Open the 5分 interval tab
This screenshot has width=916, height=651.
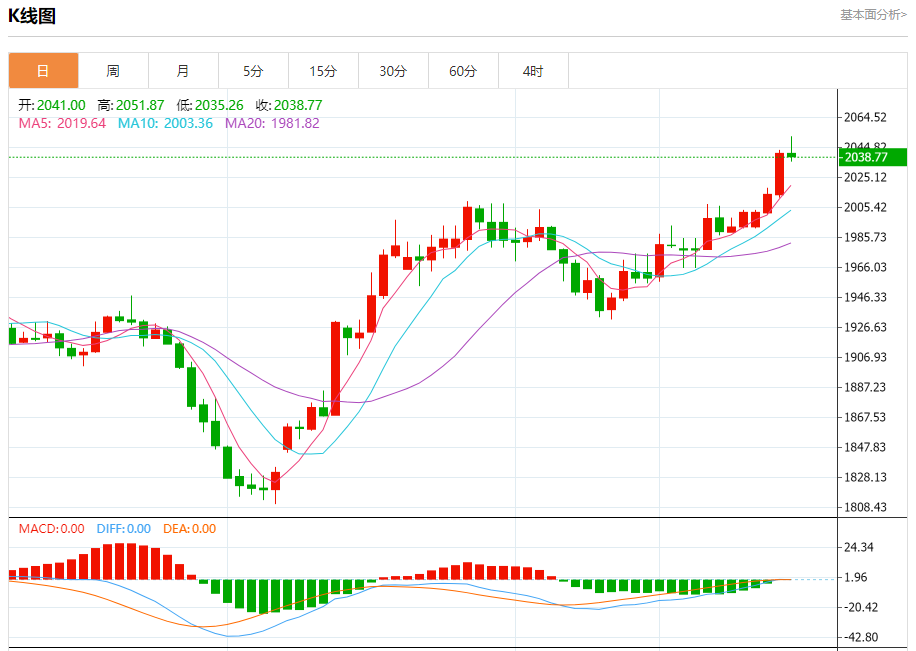[x=254, y=71]
